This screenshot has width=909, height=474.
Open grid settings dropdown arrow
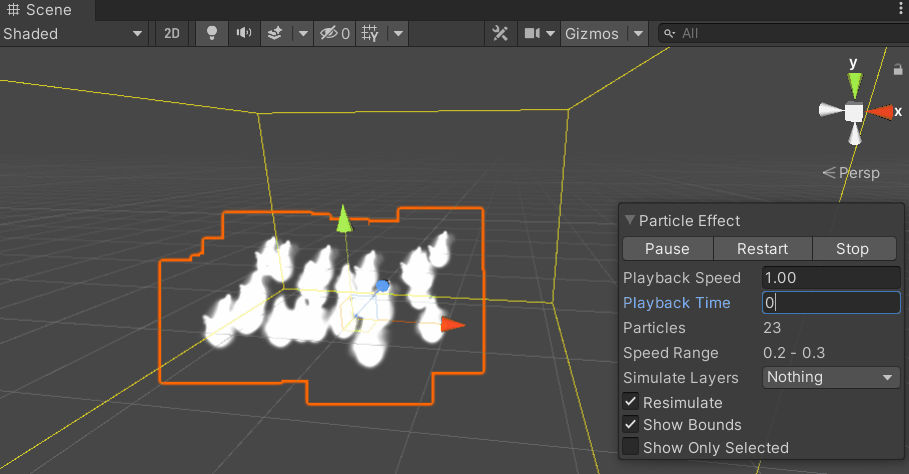398,34
